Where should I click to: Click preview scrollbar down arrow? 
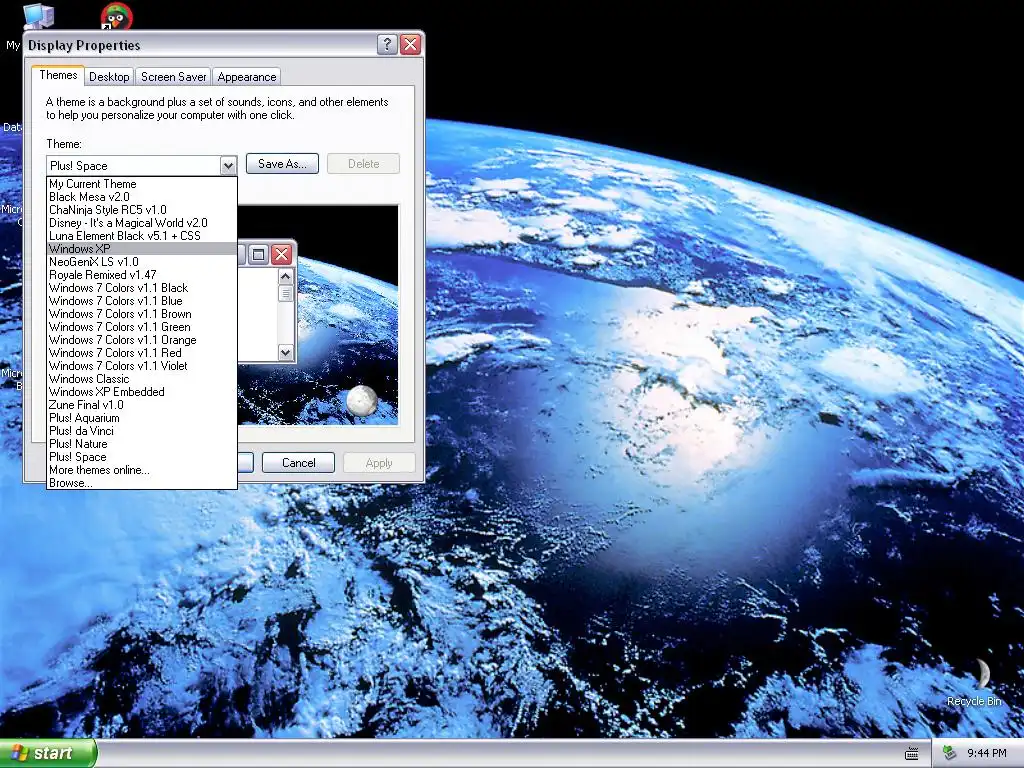tap(285, 353)
